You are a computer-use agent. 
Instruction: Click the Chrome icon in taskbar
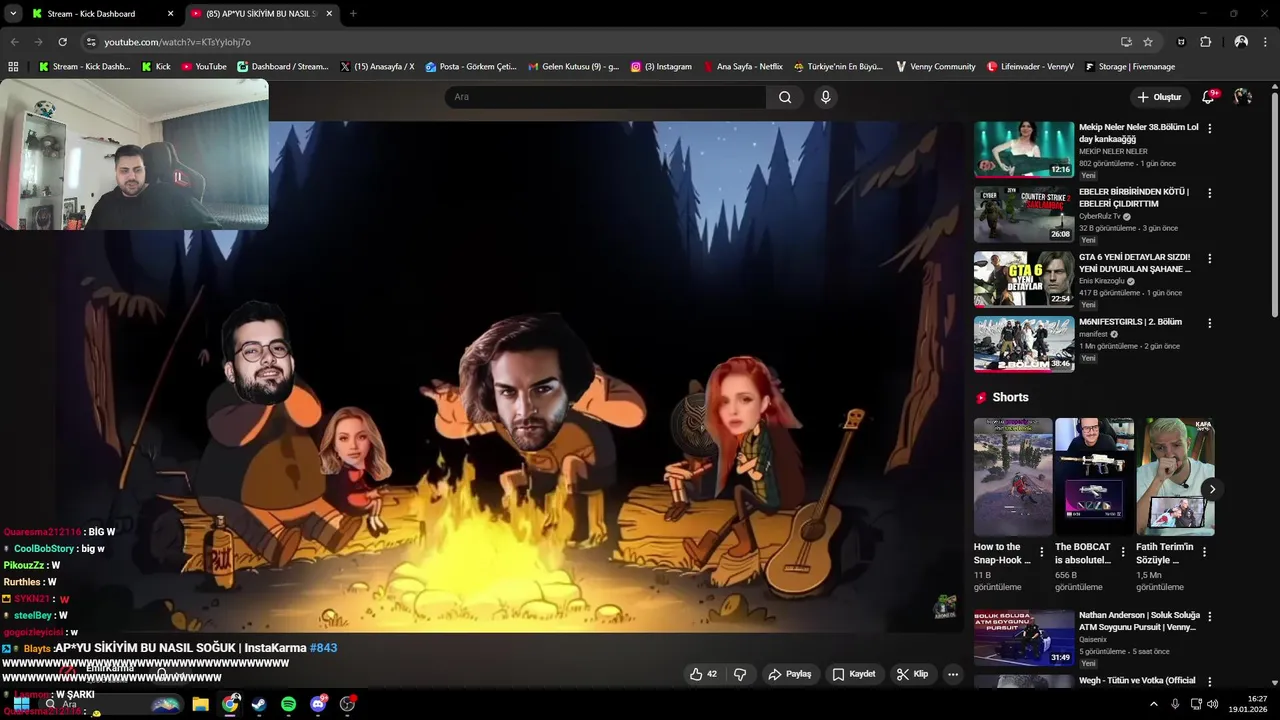click(230, 704)
